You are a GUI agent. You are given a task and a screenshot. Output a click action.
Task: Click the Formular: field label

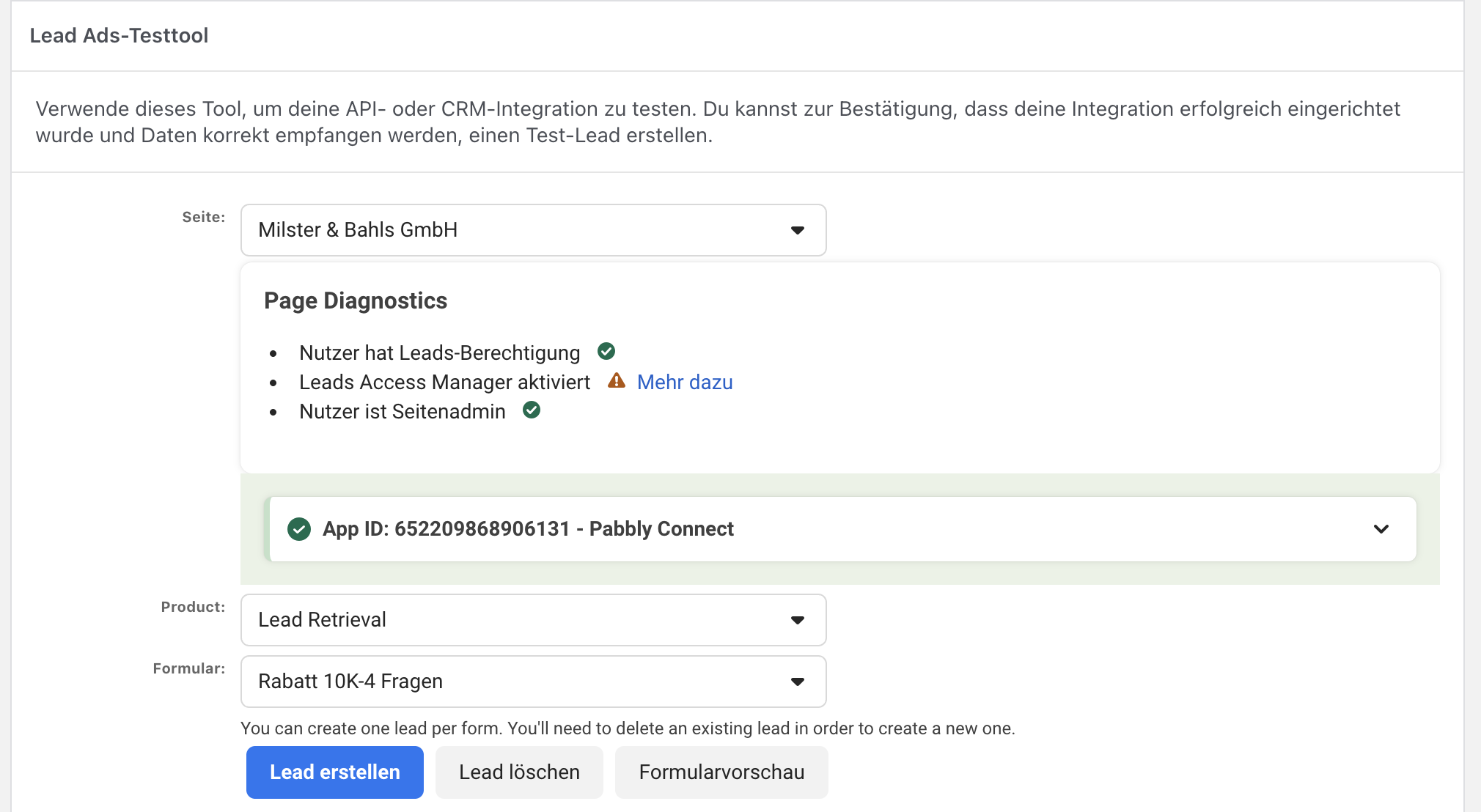[x=189, y=668]
